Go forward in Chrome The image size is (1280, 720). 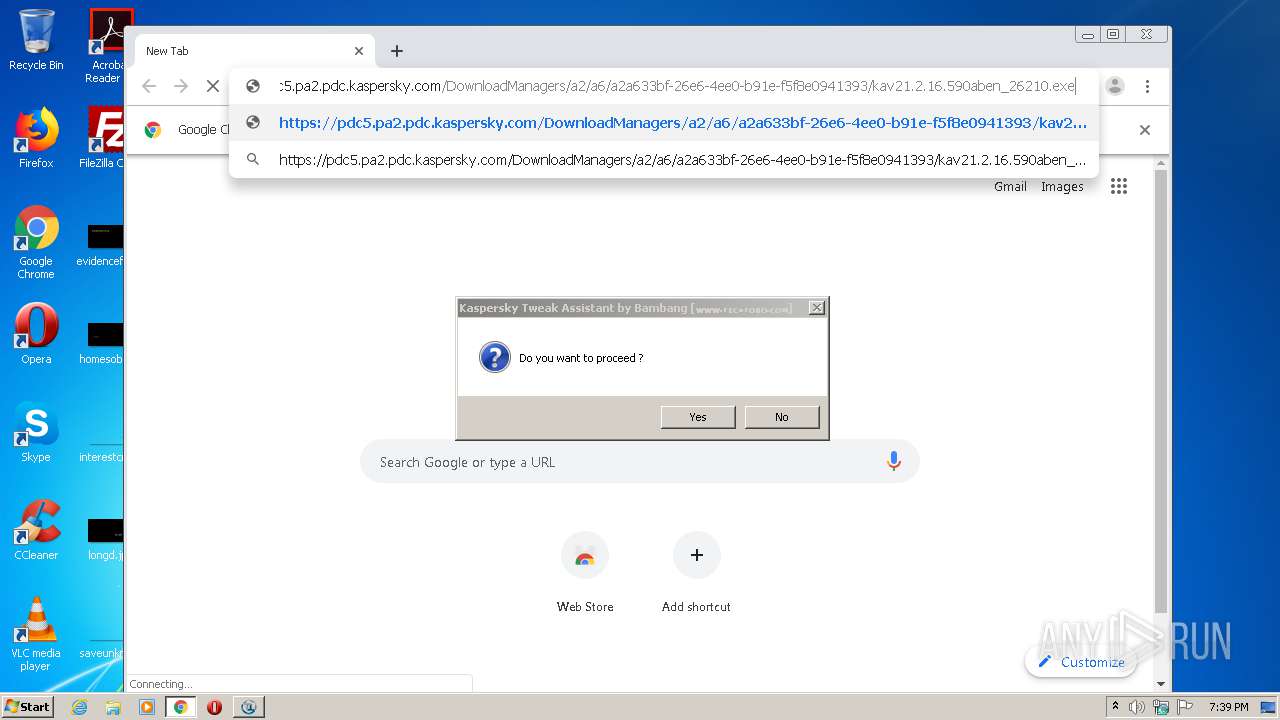pyautogui.click(x=181, y=86)
